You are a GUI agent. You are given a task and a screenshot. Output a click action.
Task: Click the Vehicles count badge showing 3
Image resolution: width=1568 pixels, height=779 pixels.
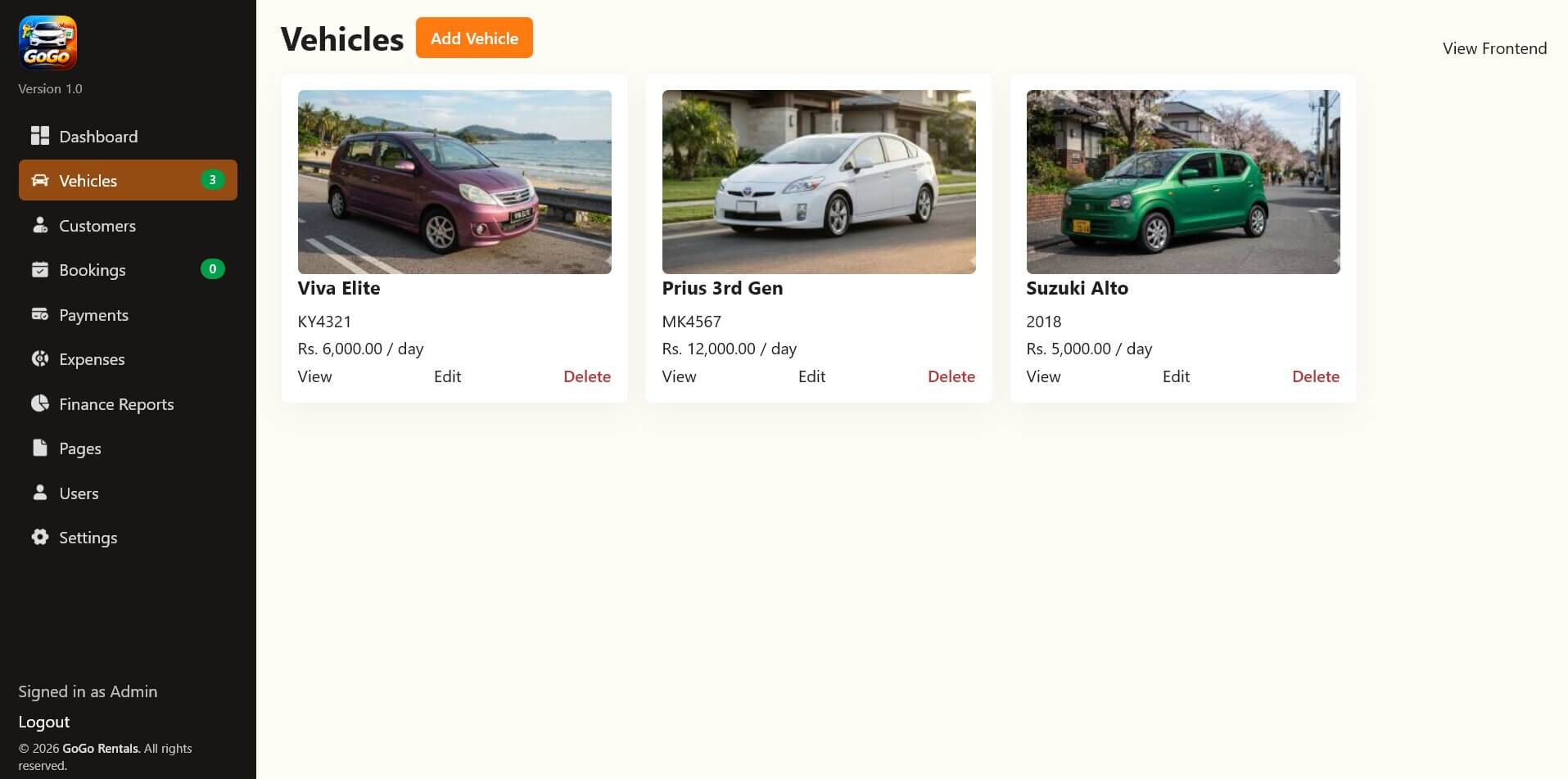213,180
